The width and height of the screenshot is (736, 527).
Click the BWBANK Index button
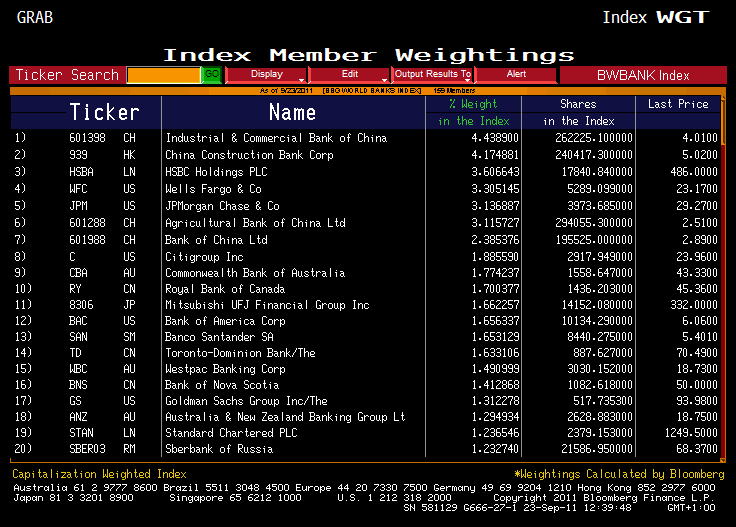coord(643,75)
